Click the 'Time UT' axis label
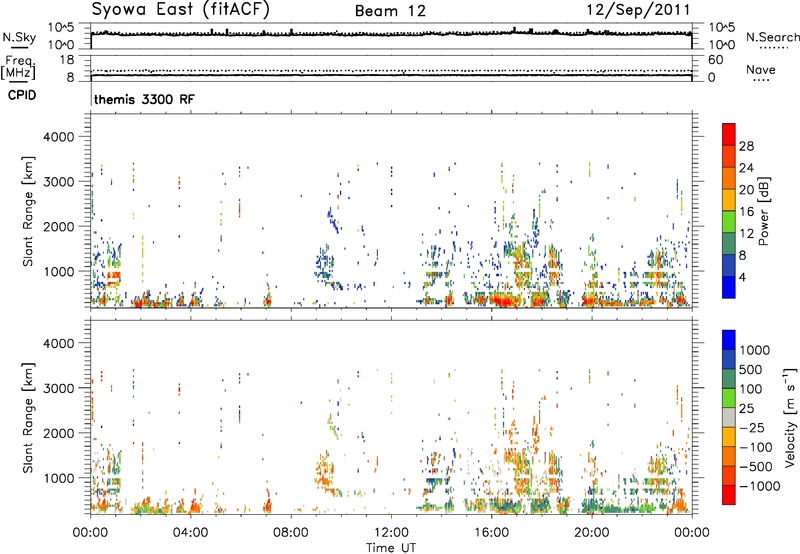800x554 pixels. click(391, 548)
